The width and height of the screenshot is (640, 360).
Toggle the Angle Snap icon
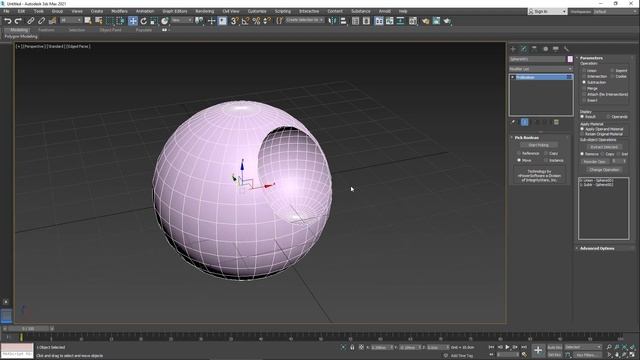[x=245, y=21]
